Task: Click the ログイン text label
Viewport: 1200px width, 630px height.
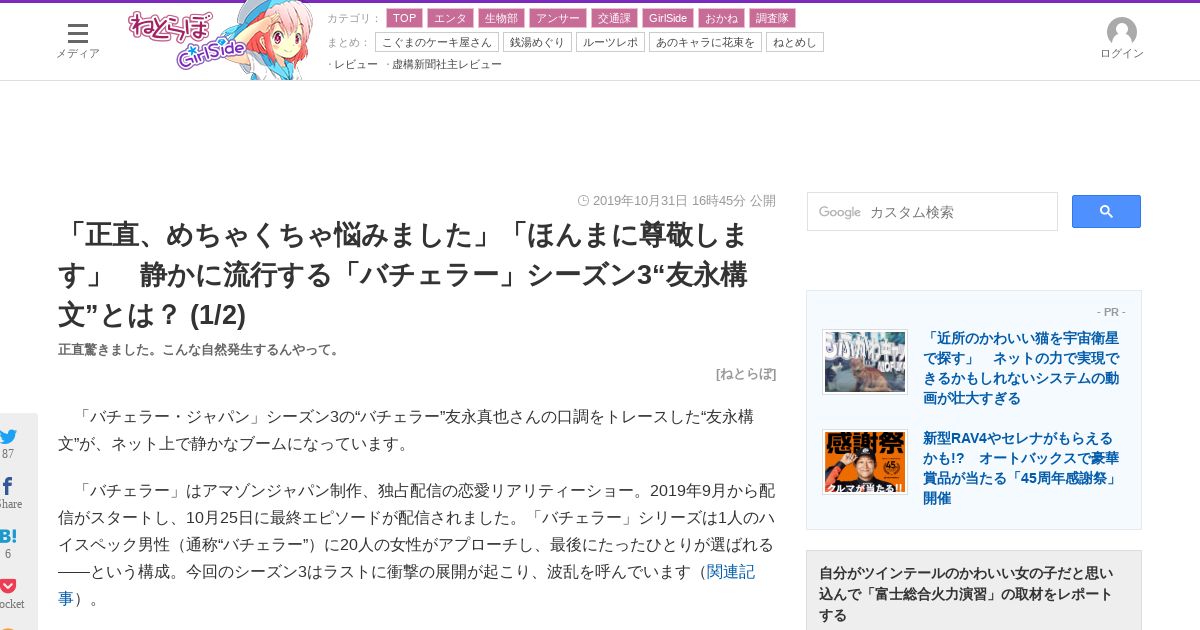Action: [x=1122, y=54]
